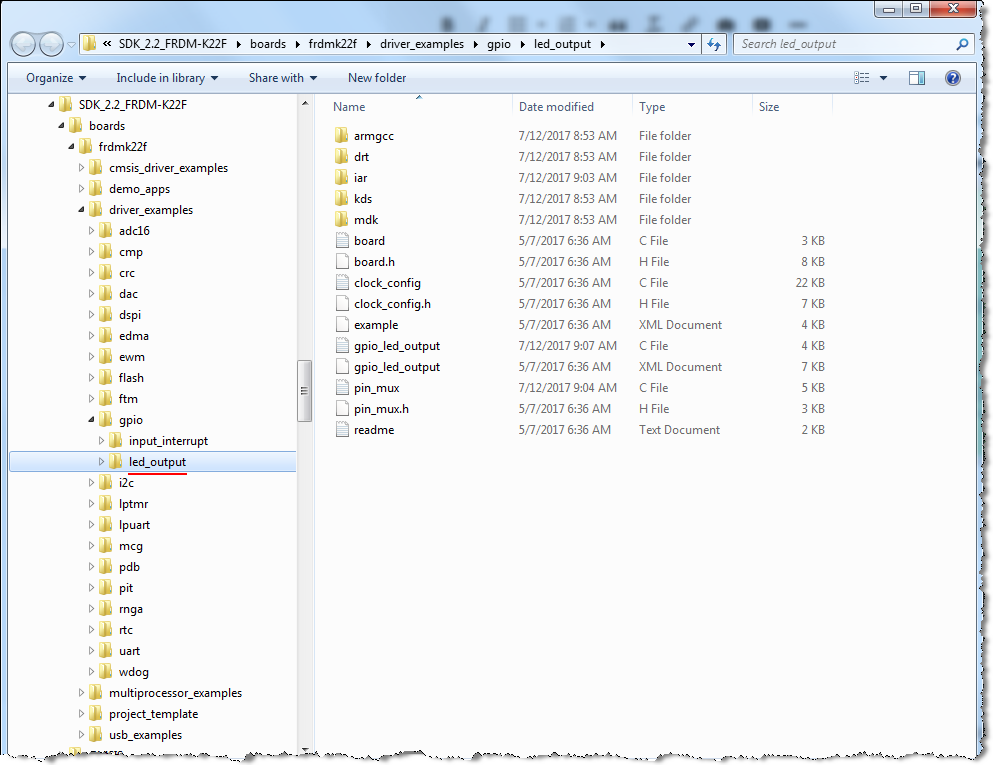Select the readme text document icon
This screenshot has width=993, height=765.
point(342,429)
